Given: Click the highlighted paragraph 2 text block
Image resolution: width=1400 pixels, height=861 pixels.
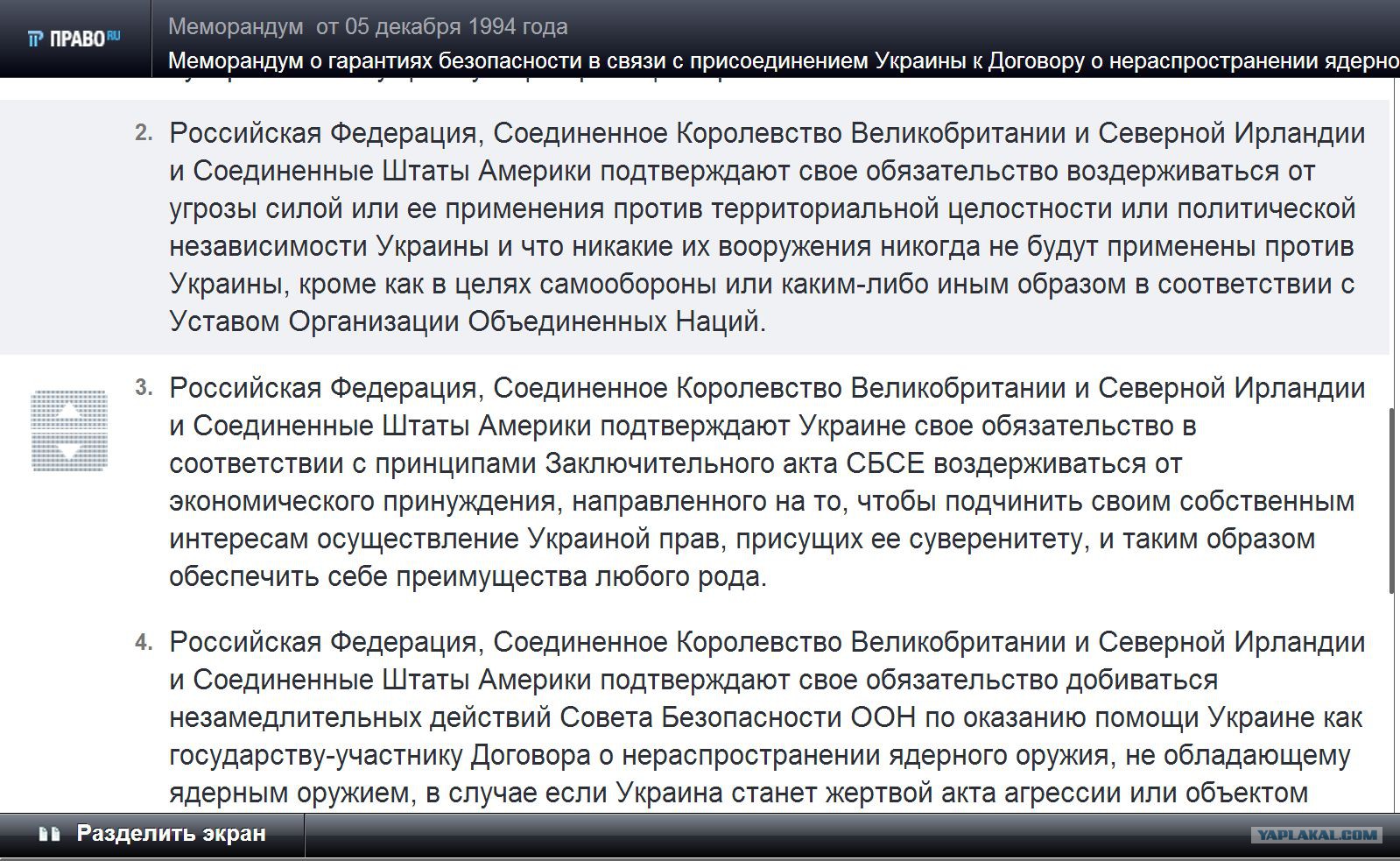Looking at the screenshot, I should point(767,228).
